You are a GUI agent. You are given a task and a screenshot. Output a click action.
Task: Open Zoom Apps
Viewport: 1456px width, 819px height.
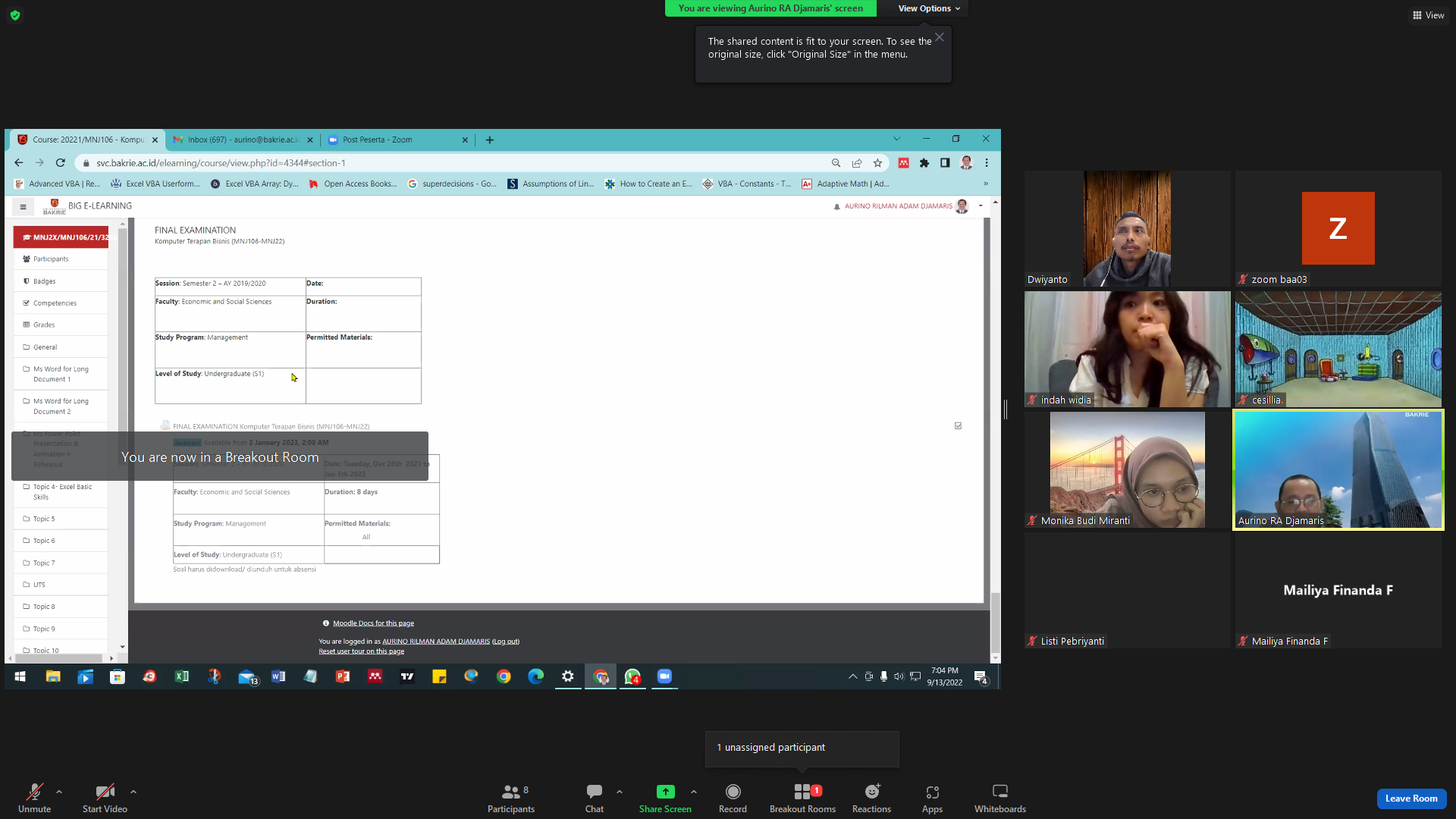[932, 799]
